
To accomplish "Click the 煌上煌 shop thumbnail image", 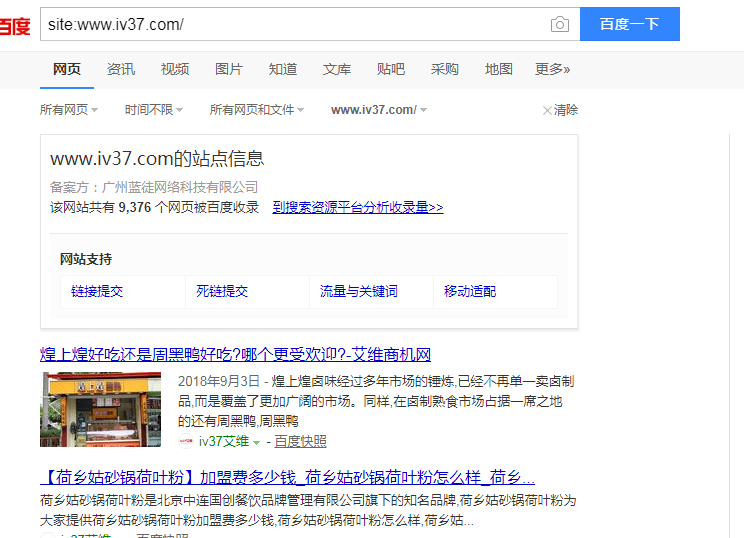I will [101, 409].
